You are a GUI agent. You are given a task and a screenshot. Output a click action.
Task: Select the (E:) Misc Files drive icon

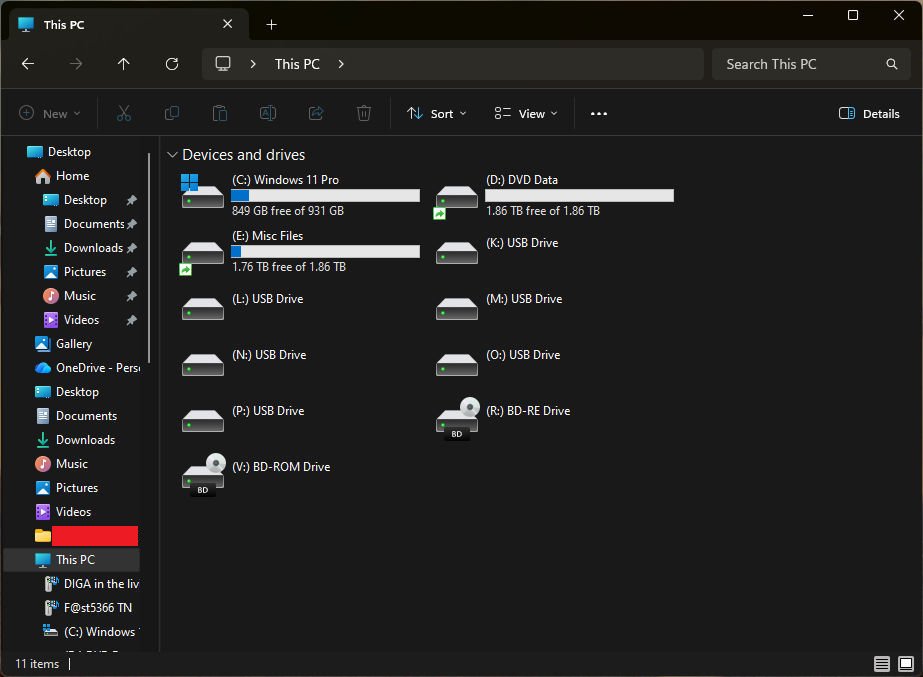(202, 257)
